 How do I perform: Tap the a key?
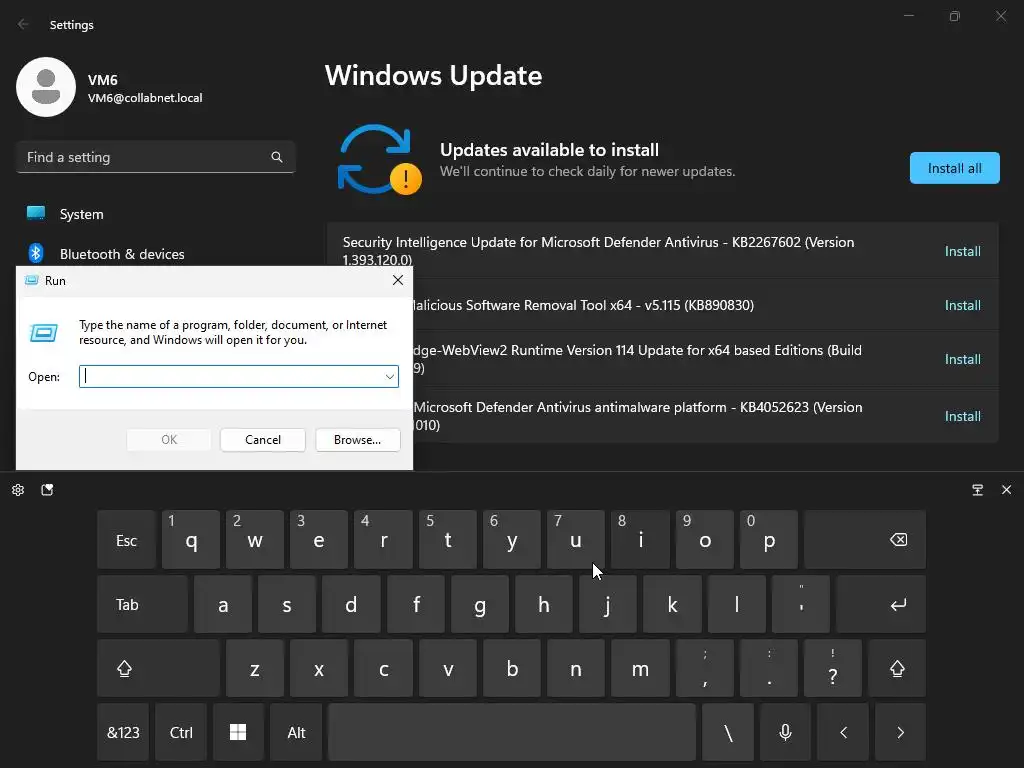(x=223, y=604)
